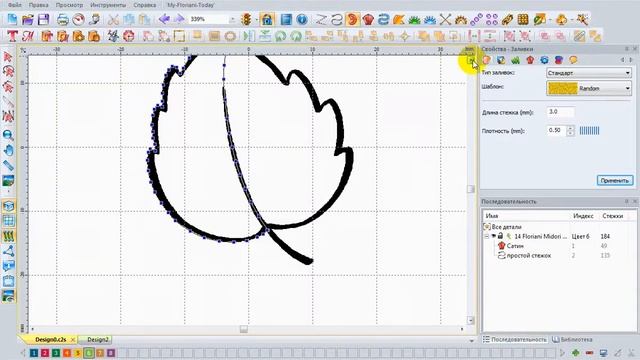
Task: Select color swatch 1 in palette bar
Action: click(34, 353)
